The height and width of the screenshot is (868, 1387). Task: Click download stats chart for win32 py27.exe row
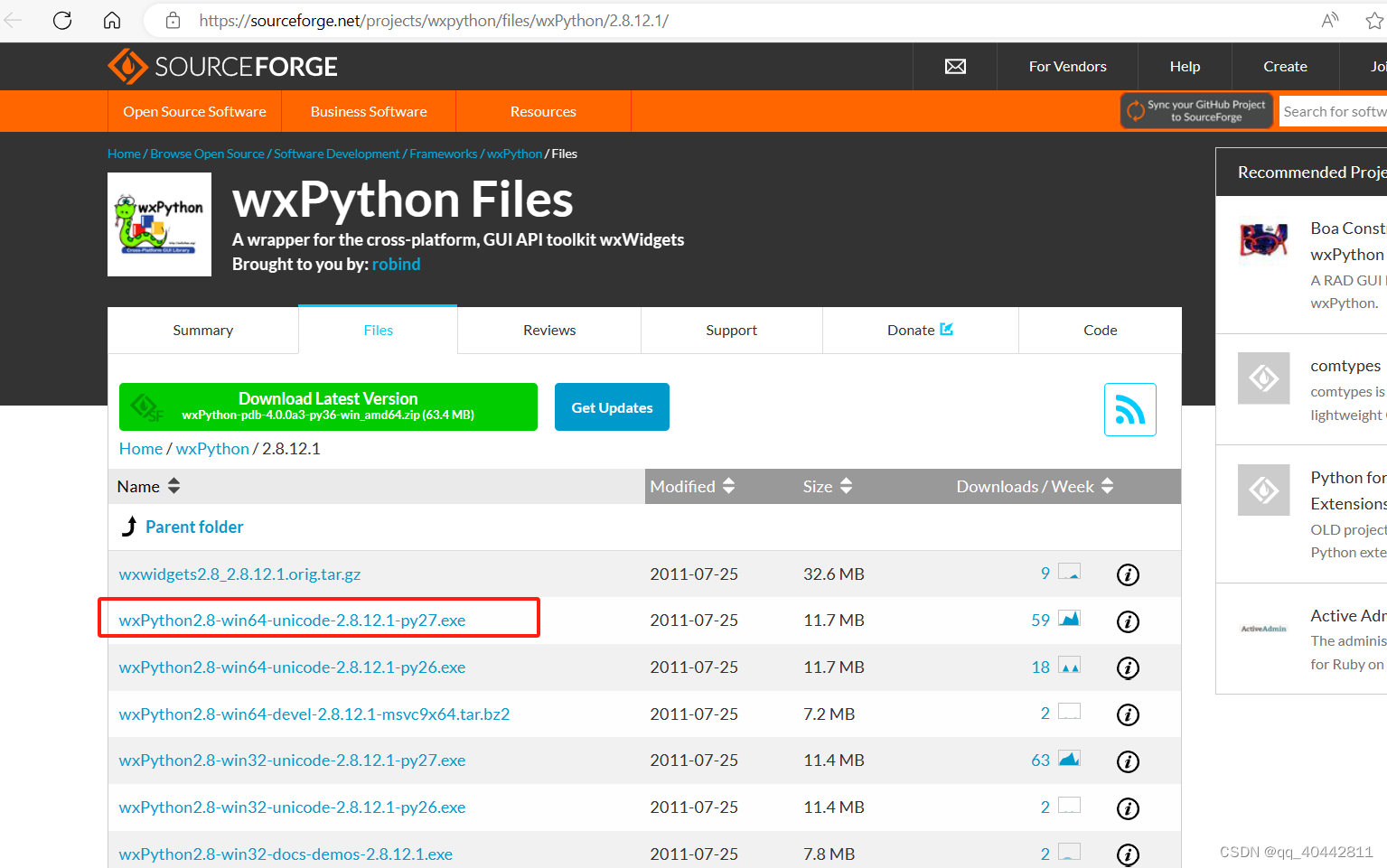[1069, 759]
